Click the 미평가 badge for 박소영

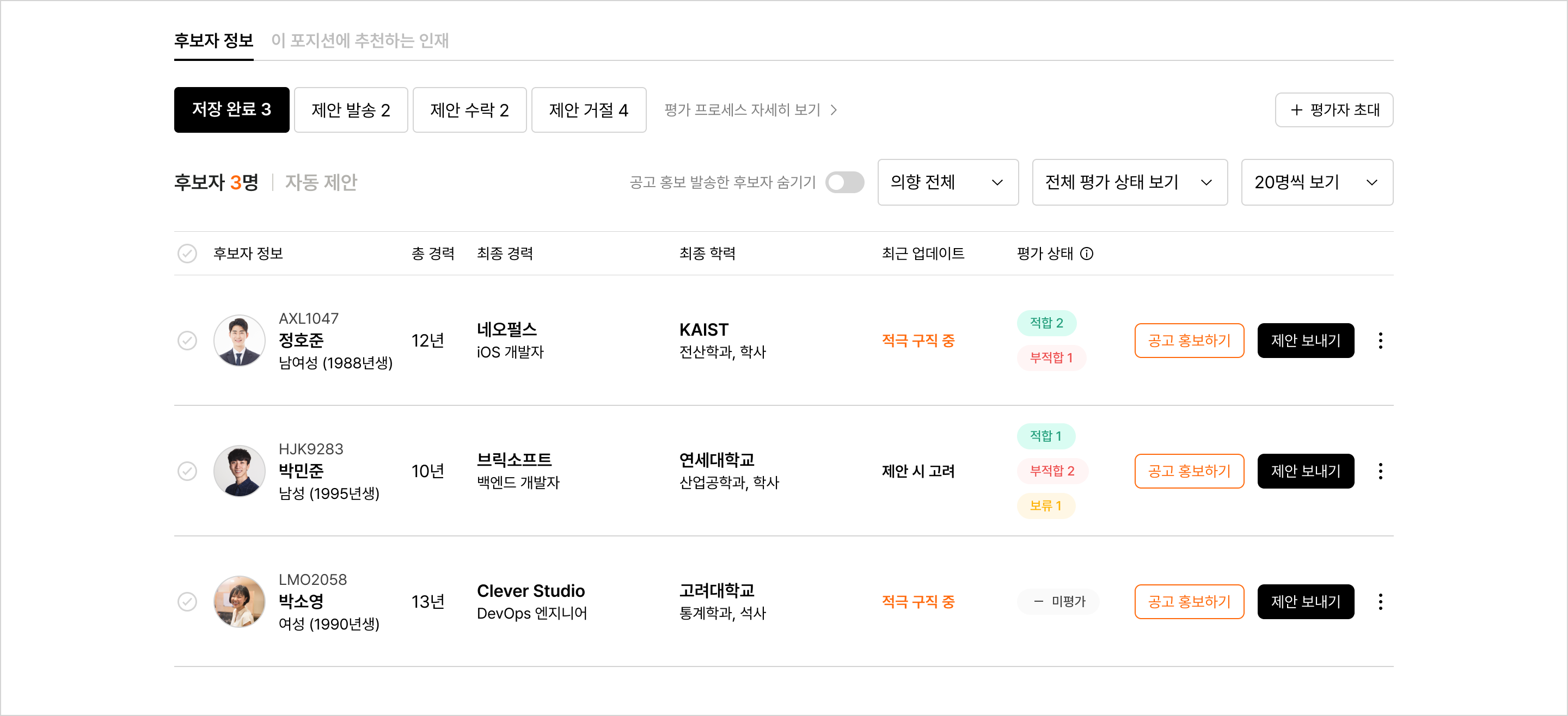1058,602
